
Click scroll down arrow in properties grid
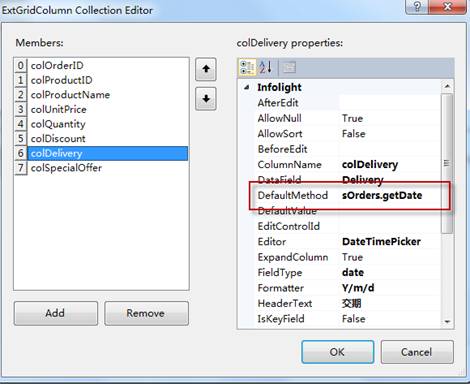click(447, 322)
